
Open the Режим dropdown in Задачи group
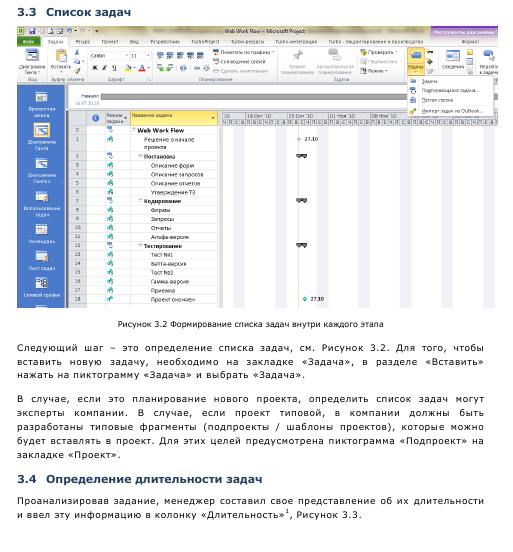[374, 71]
